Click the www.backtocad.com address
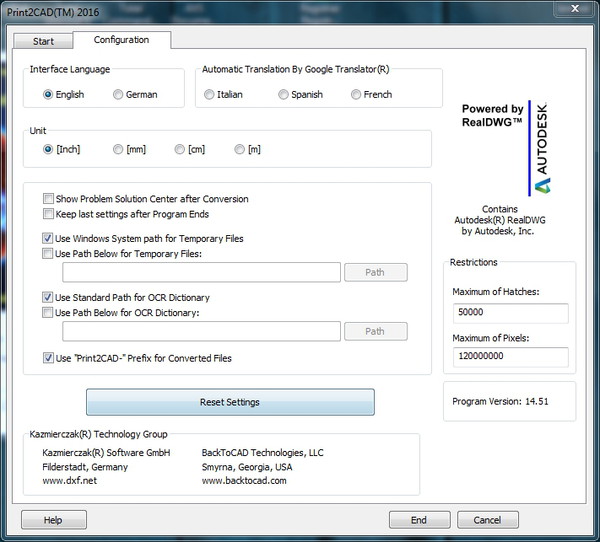The image size is (600, 542). coord(244,481)
